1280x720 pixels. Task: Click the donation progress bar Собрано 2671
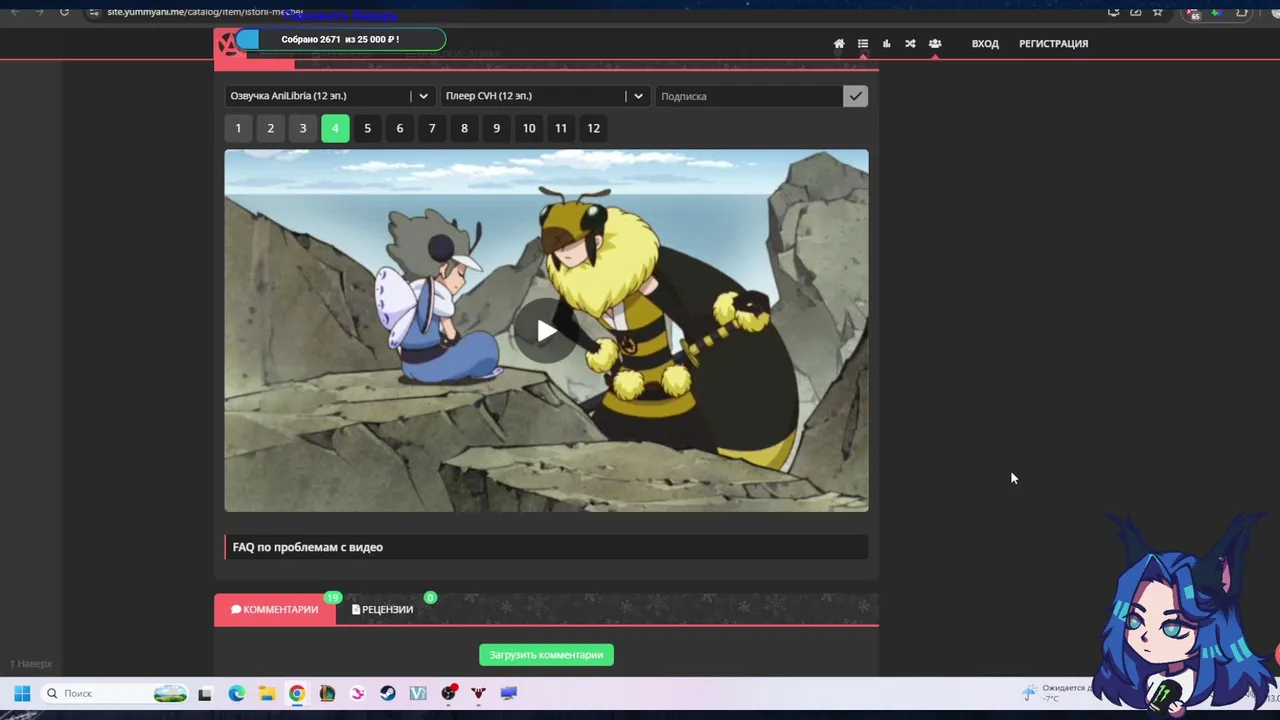coord(340,40)
